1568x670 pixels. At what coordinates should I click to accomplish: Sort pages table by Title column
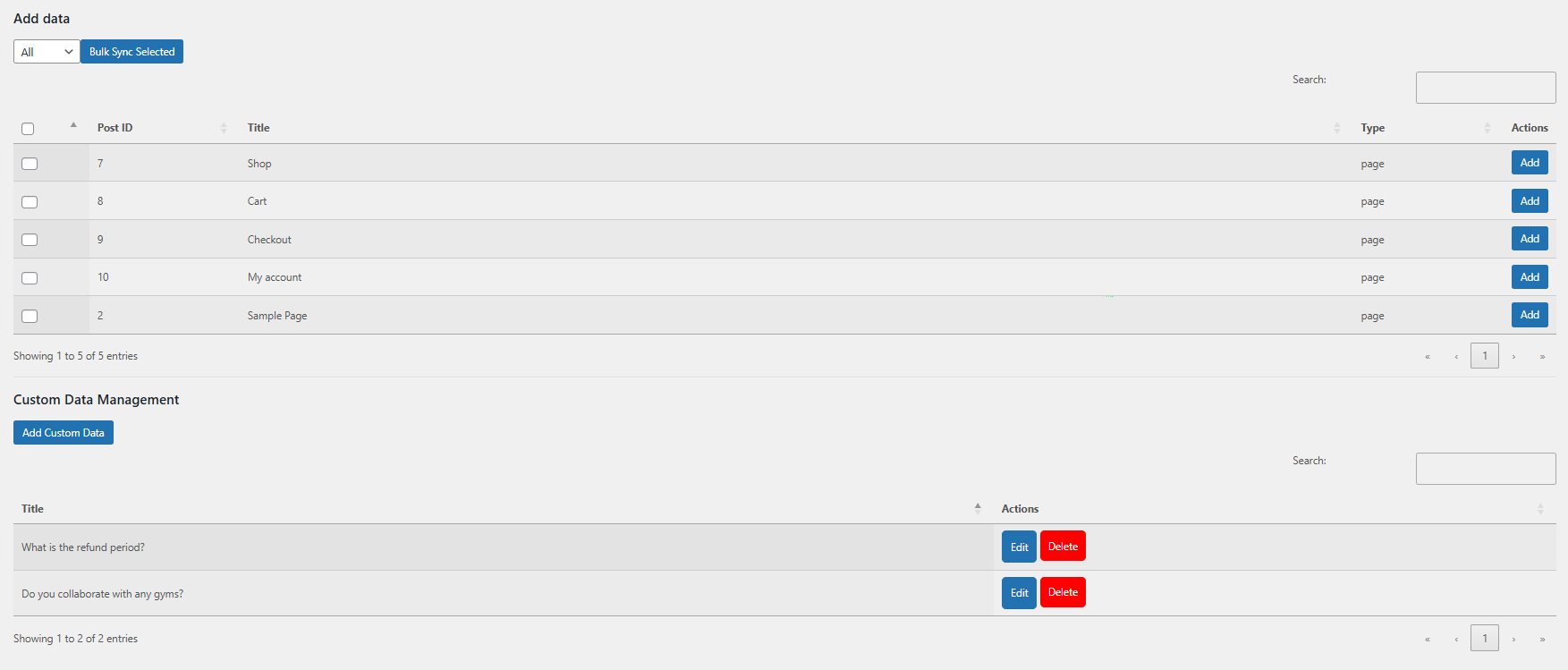(259, 128)
